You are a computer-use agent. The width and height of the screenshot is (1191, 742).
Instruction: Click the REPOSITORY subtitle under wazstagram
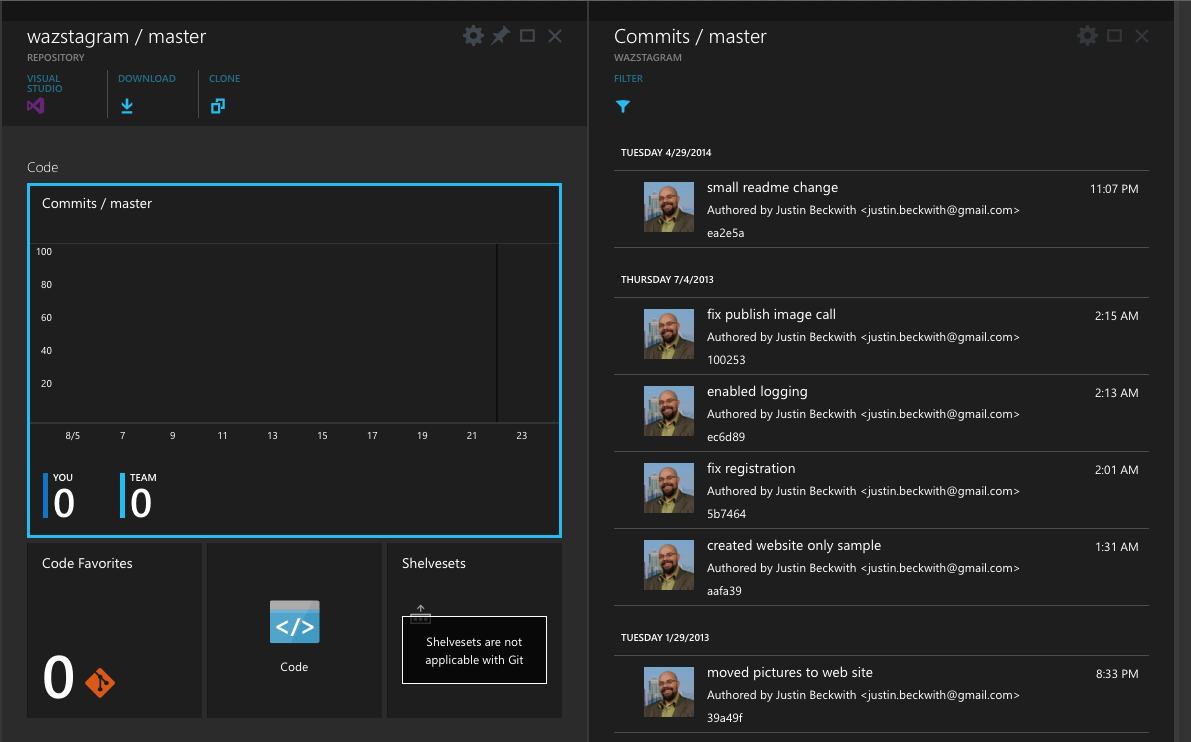55,58
